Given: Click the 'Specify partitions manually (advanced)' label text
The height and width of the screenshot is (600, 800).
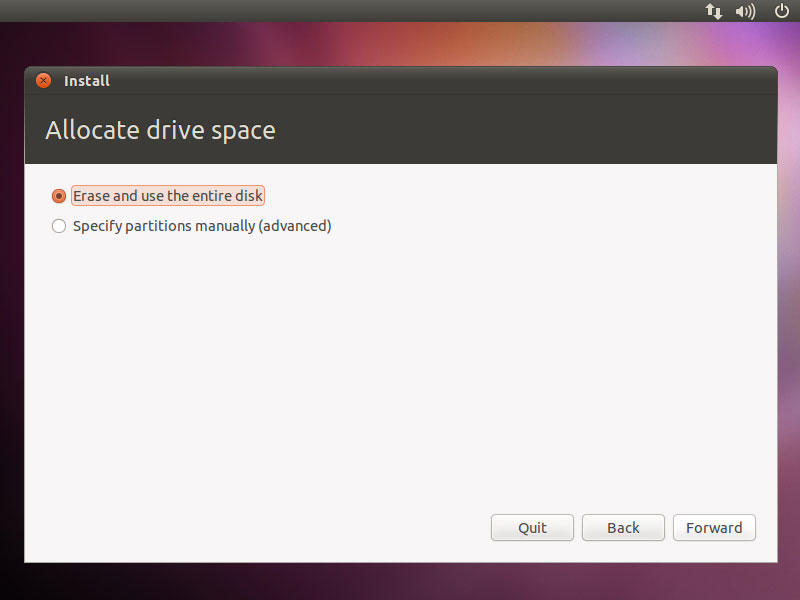Looking at the screenshot, I should coord(202,226).
